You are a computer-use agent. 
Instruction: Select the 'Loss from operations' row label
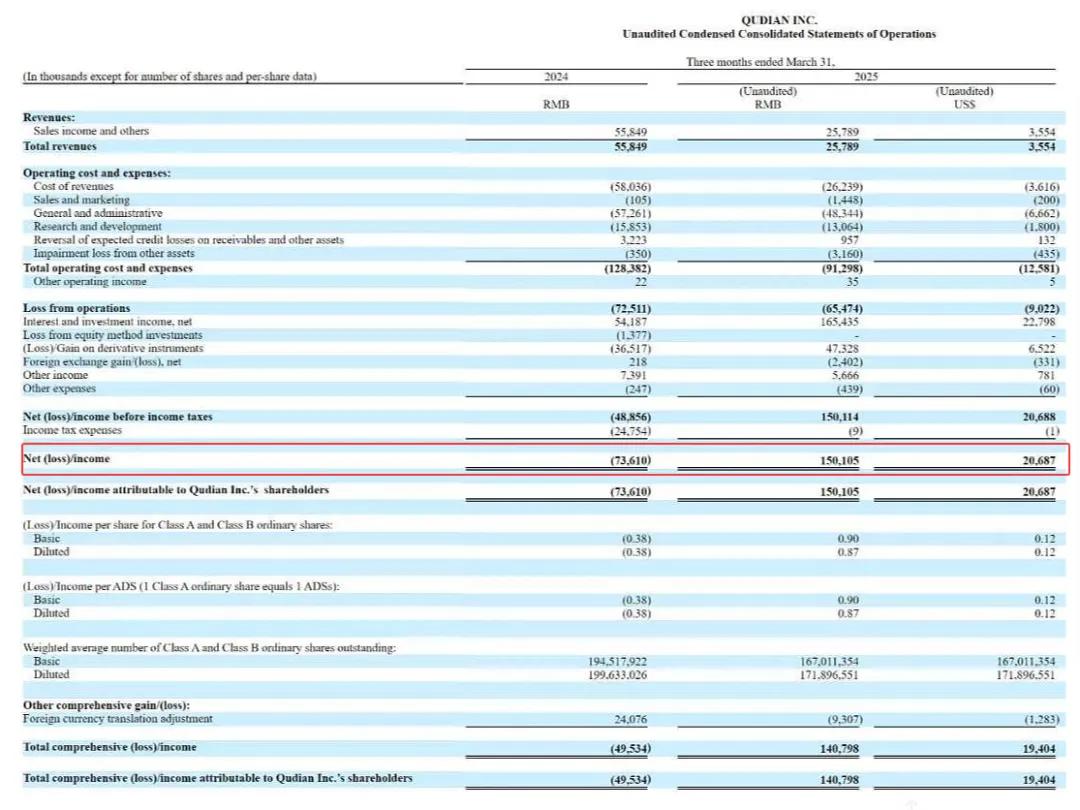pos(76,308)
